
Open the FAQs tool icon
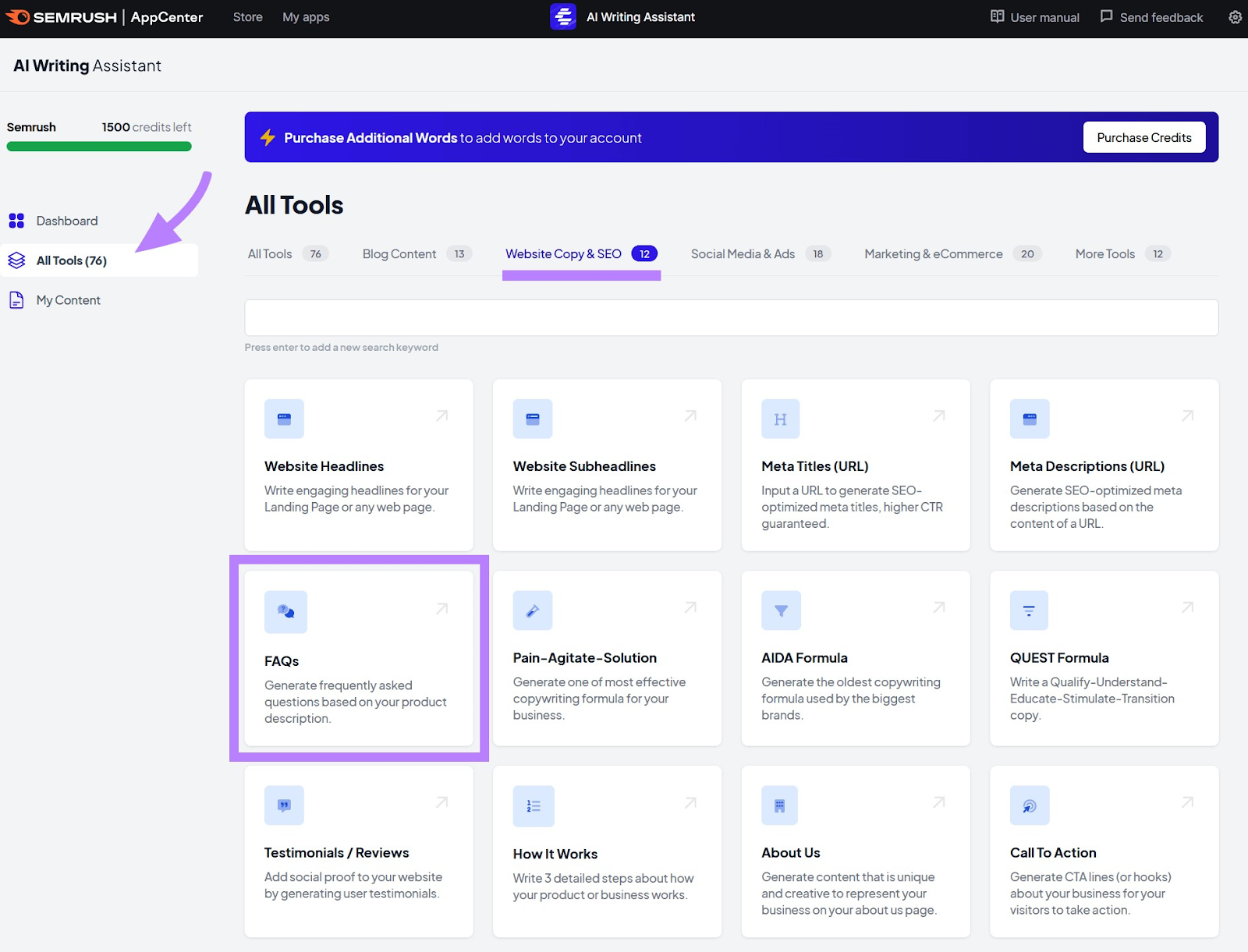(x=285, y=611)
